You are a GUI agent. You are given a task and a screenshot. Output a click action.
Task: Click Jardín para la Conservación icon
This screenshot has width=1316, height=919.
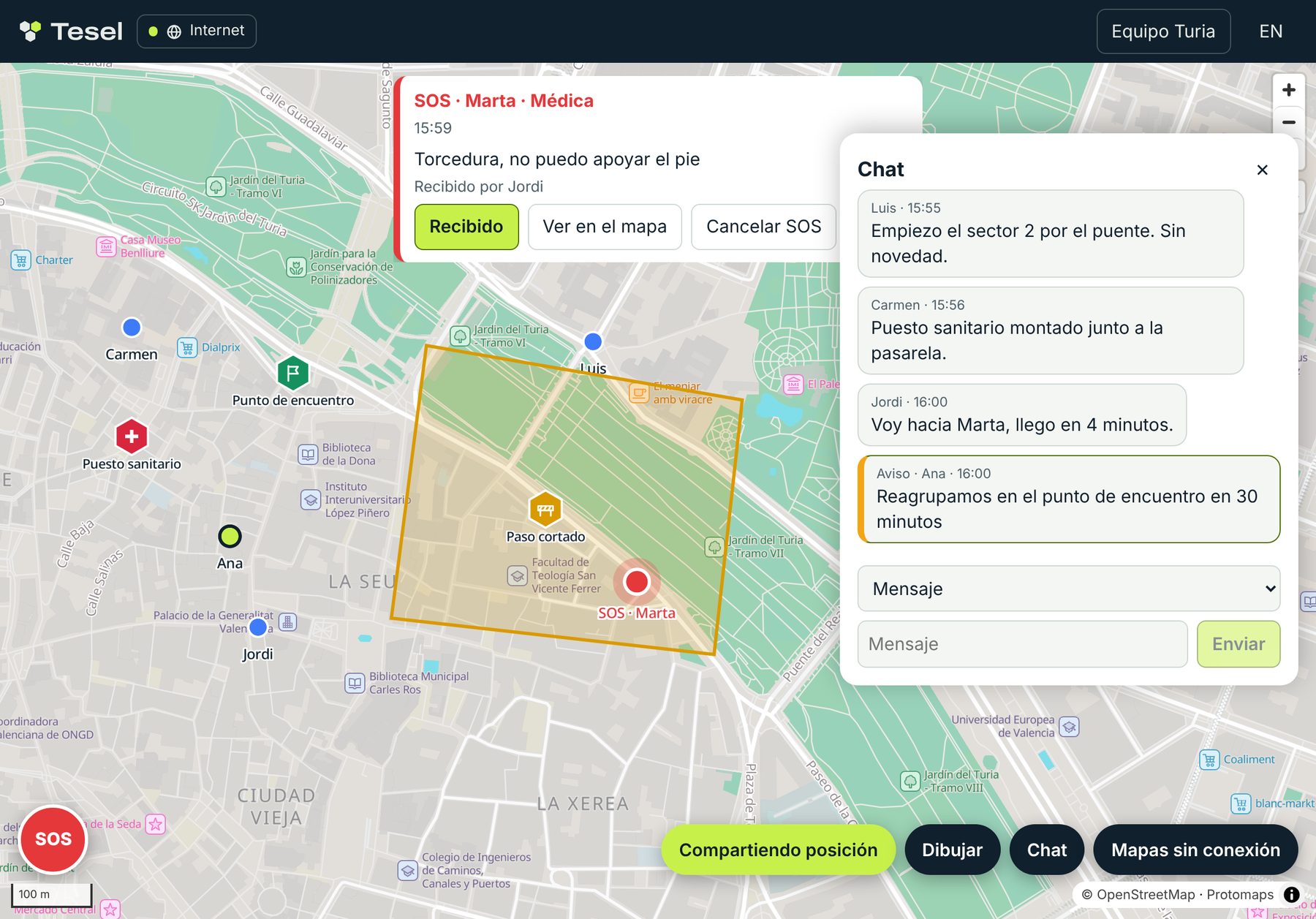(296, 267)
